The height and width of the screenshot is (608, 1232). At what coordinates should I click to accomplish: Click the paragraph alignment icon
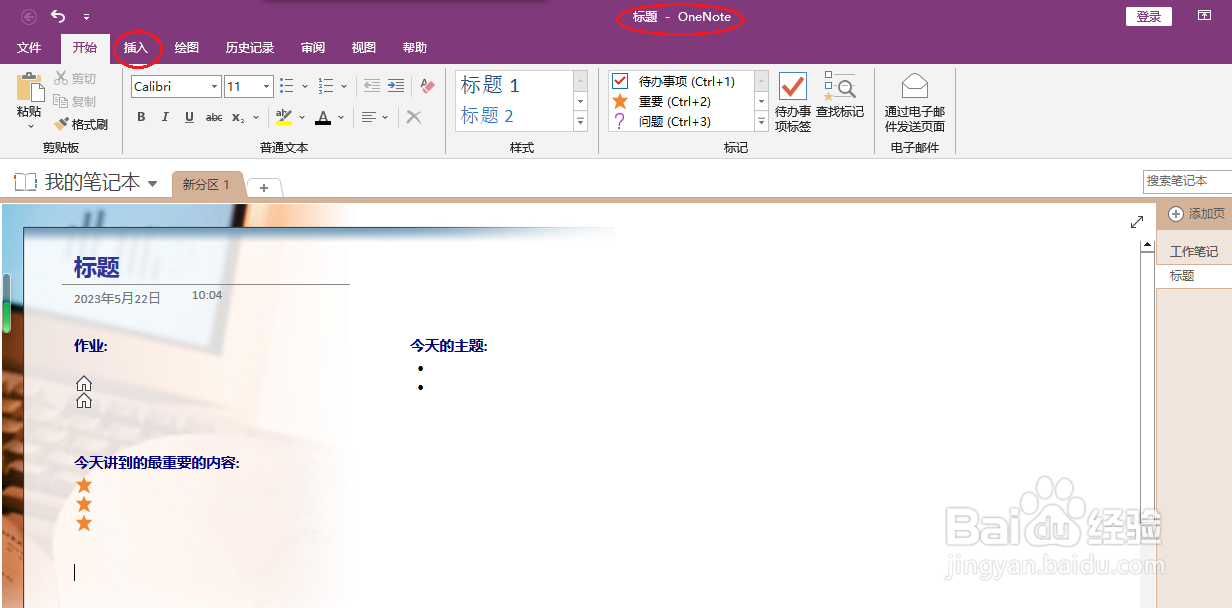pos(369,117)
